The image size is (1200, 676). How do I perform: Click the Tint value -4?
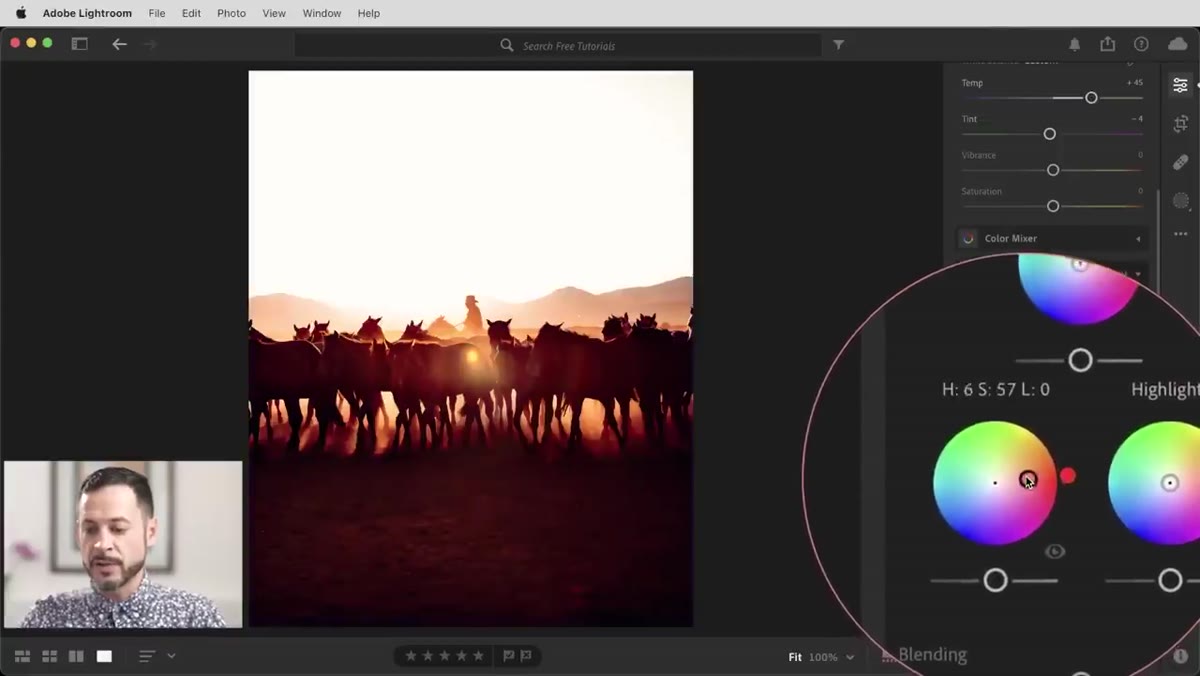(1137, 119)
